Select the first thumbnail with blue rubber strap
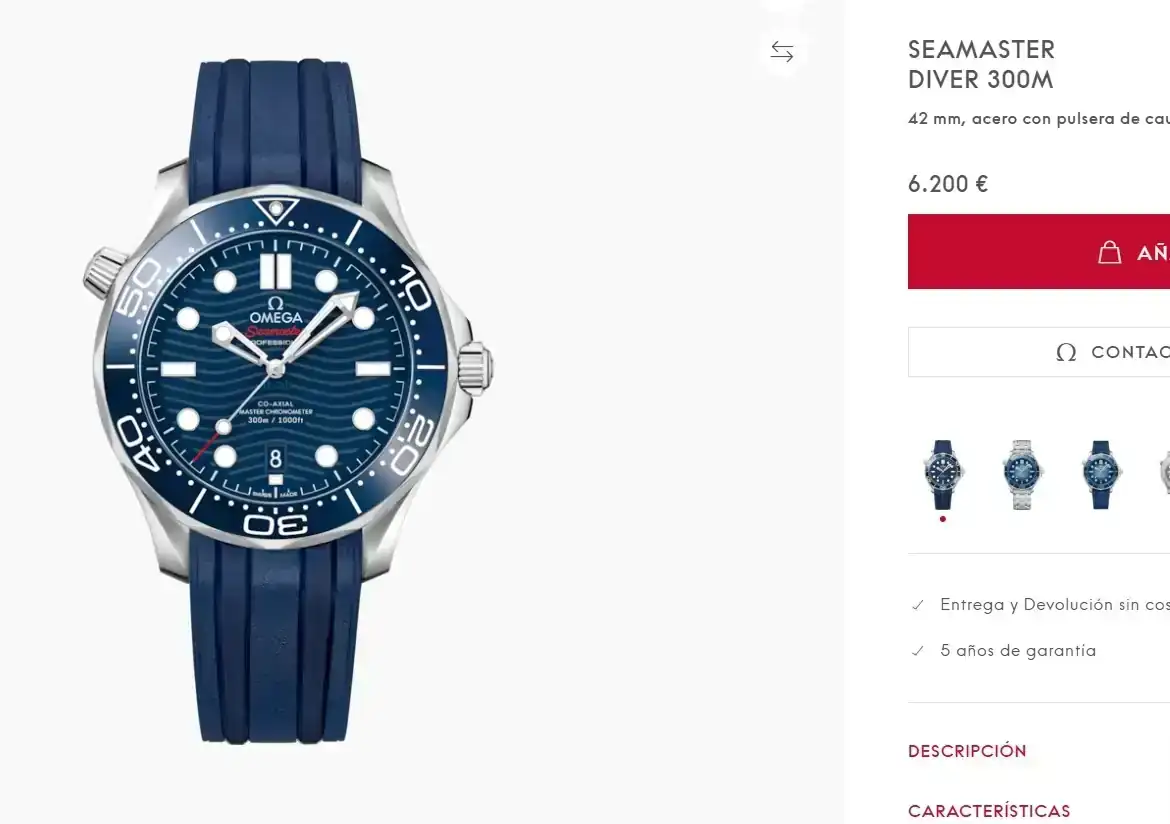This screenshot has width=1170, height=824. 943,474
